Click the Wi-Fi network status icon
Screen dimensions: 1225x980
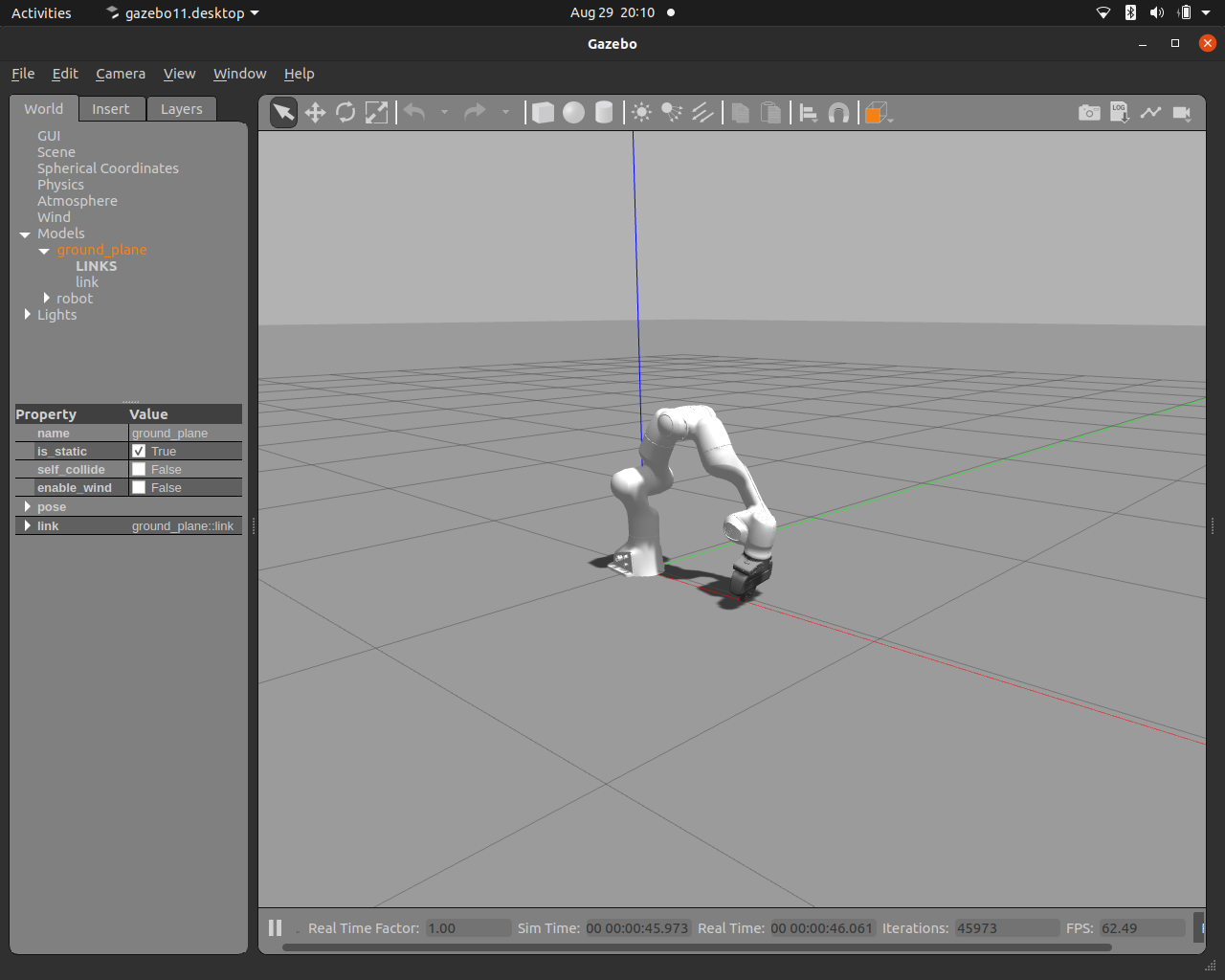click(x=1103, y=12)
